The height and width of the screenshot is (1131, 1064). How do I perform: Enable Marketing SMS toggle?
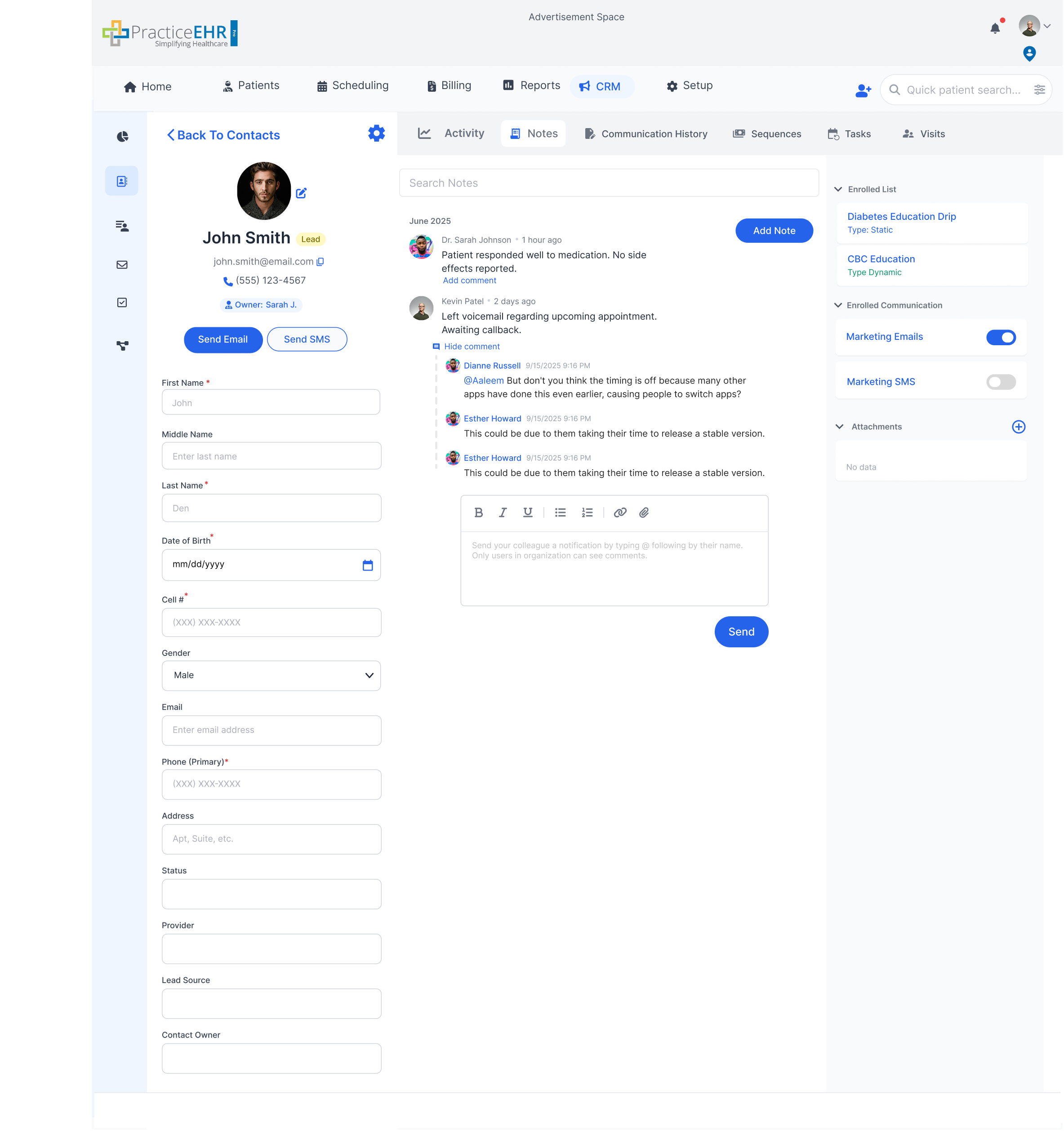pyautogui.click(x=1001, y=382)
